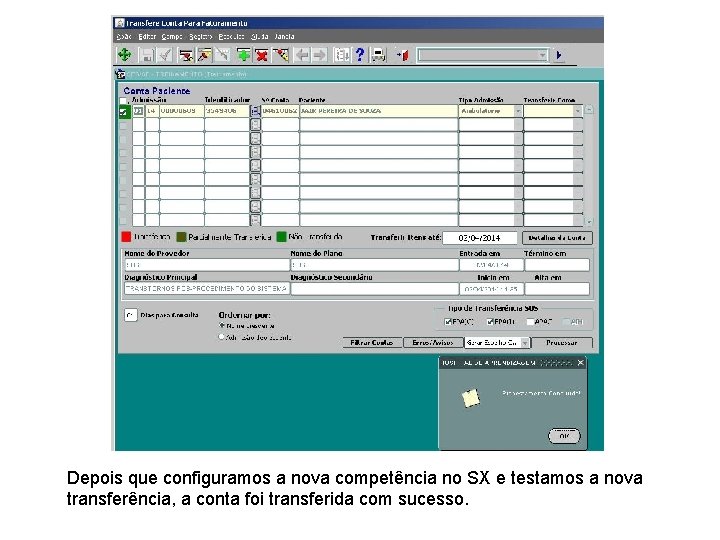Click the small icon left of admission number 14
Viewport: 720px width, 540px height.
coord(138,111)
